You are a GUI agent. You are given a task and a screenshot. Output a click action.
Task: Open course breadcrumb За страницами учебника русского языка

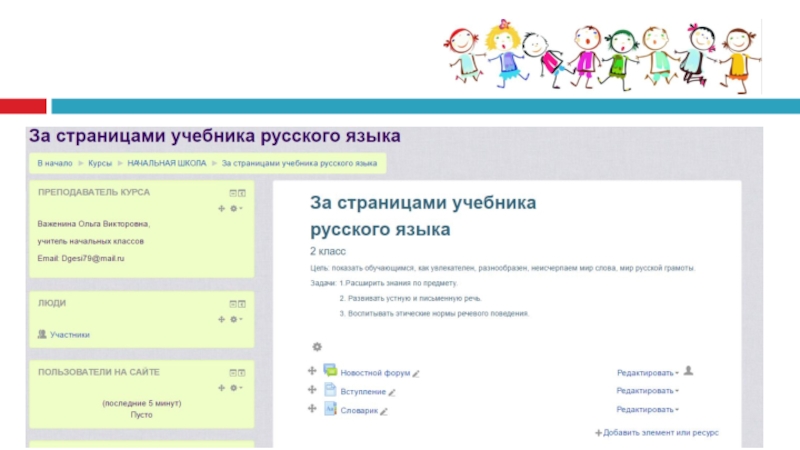click(299, 163)
